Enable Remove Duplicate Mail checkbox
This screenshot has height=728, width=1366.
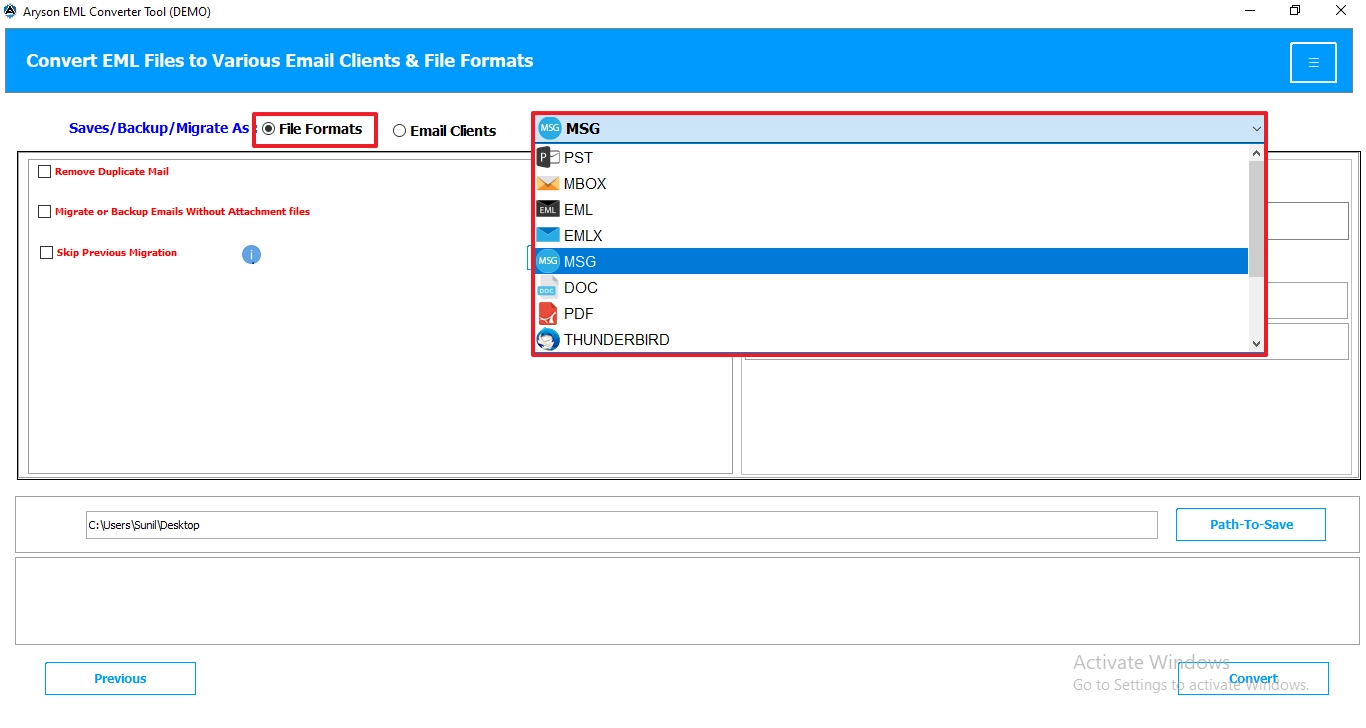click(x=44, y=172)
